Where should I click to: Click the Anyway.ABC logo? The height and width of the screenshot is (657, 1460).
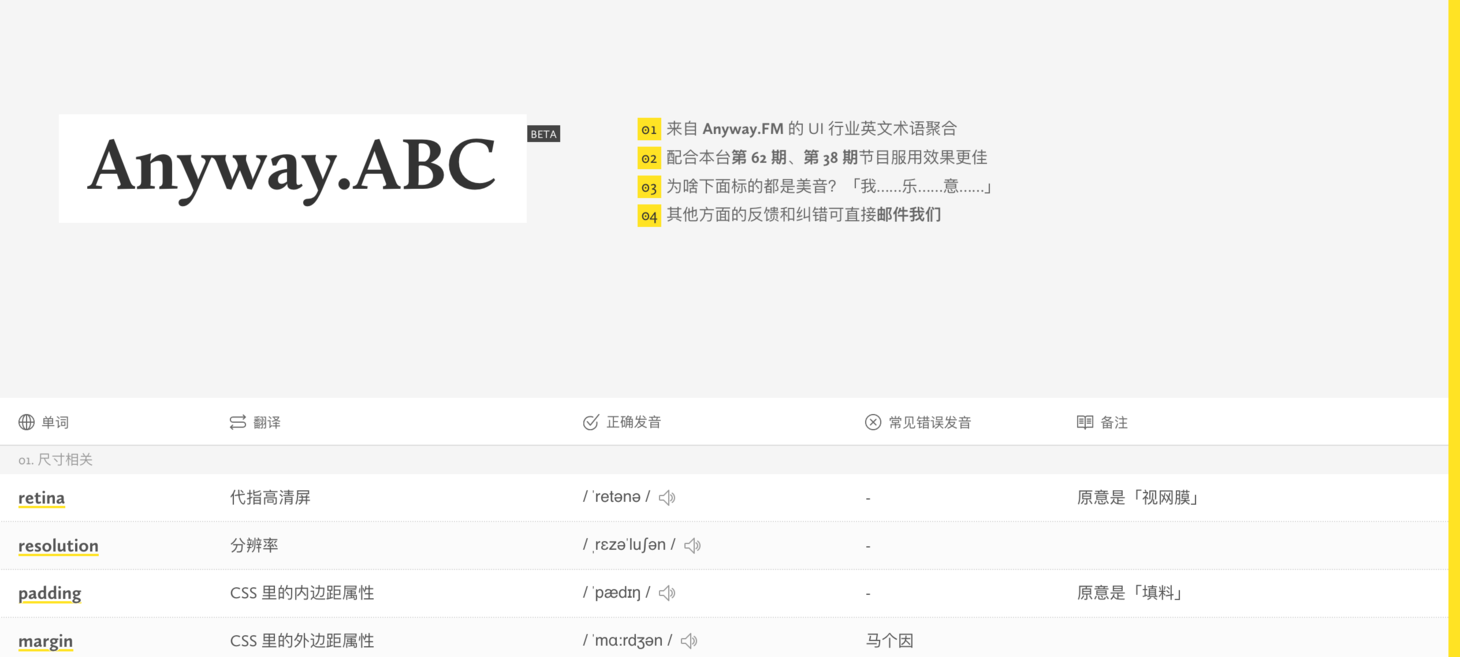coord(292,168)
